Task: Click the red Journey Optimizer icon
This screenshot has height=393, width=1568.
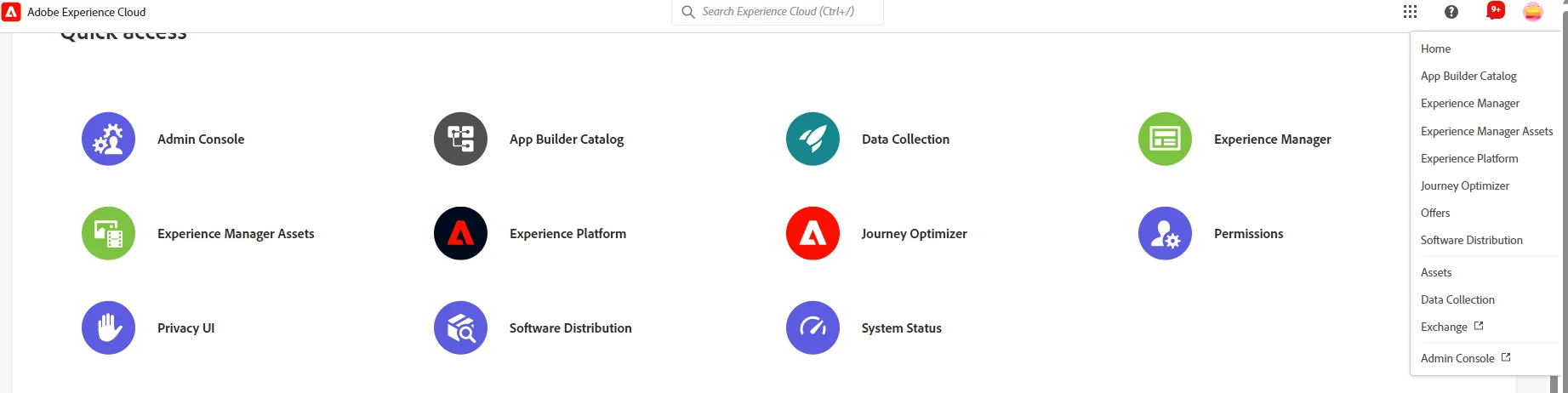Action: tap(813, 233)
